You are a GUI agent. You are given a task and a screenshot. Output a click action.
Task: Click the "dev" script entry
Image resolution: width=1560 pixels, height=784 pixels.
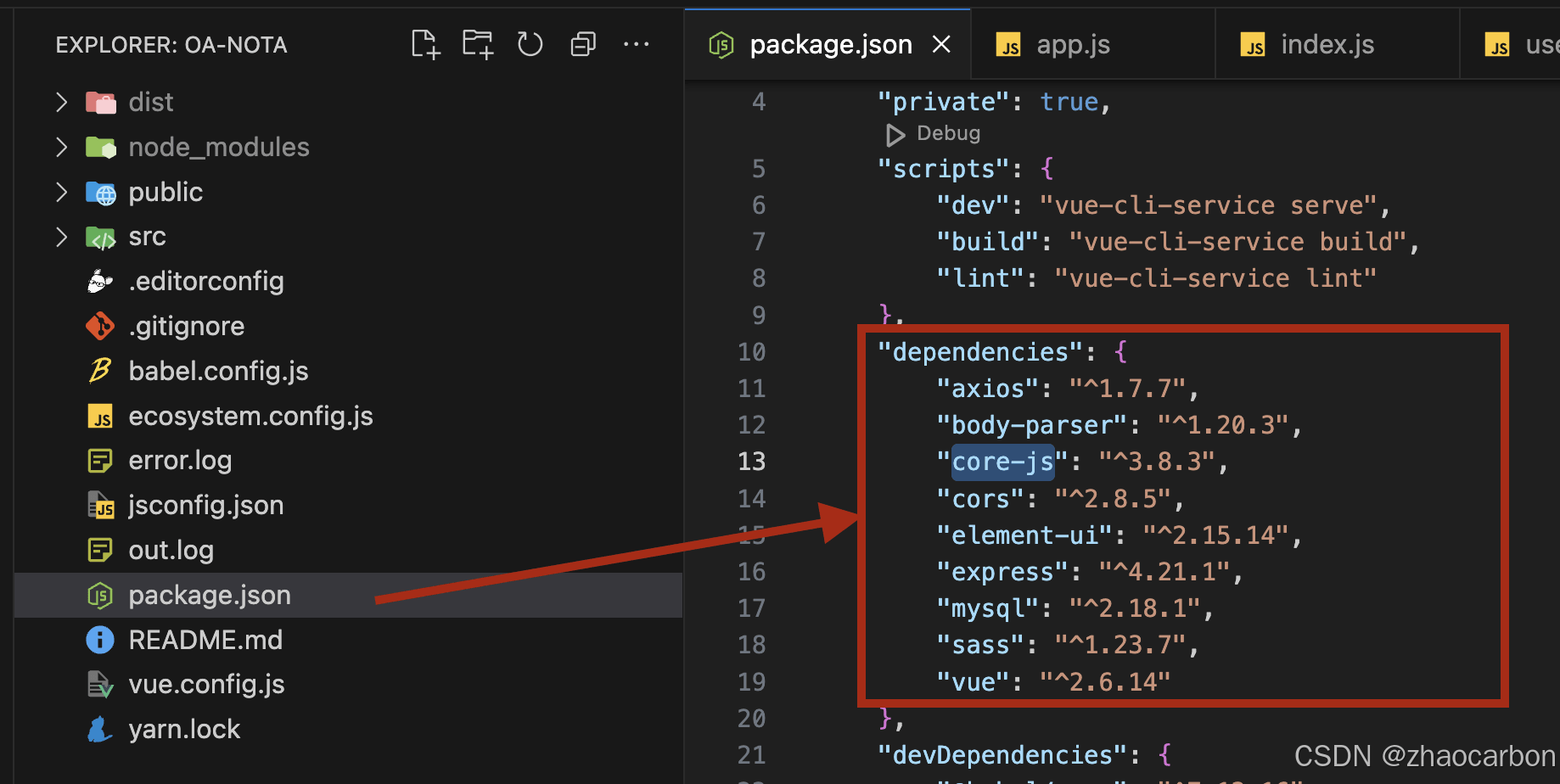(1163, 205)
